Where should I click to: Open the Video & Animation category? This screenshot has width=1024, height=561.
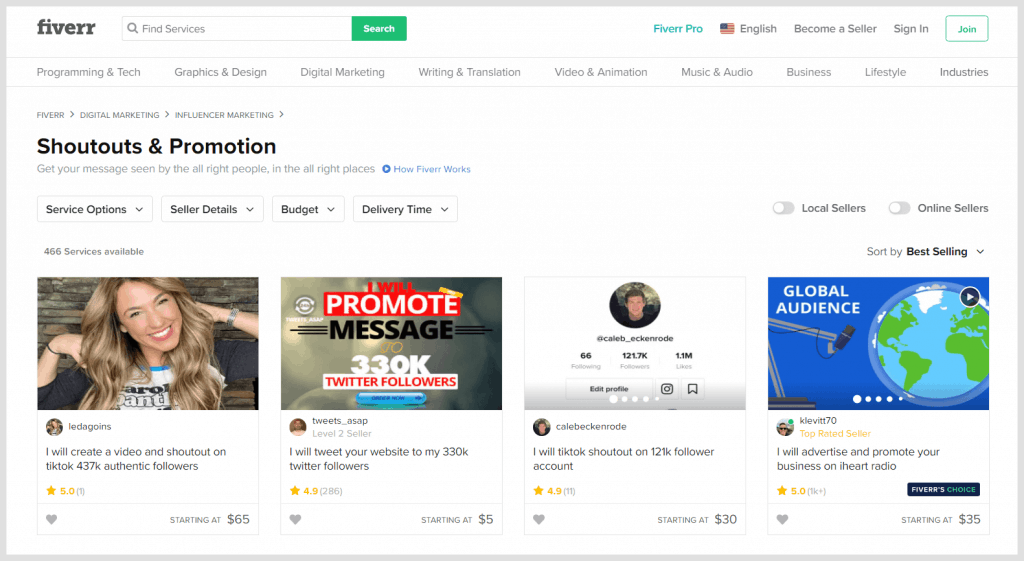point(601,72)
